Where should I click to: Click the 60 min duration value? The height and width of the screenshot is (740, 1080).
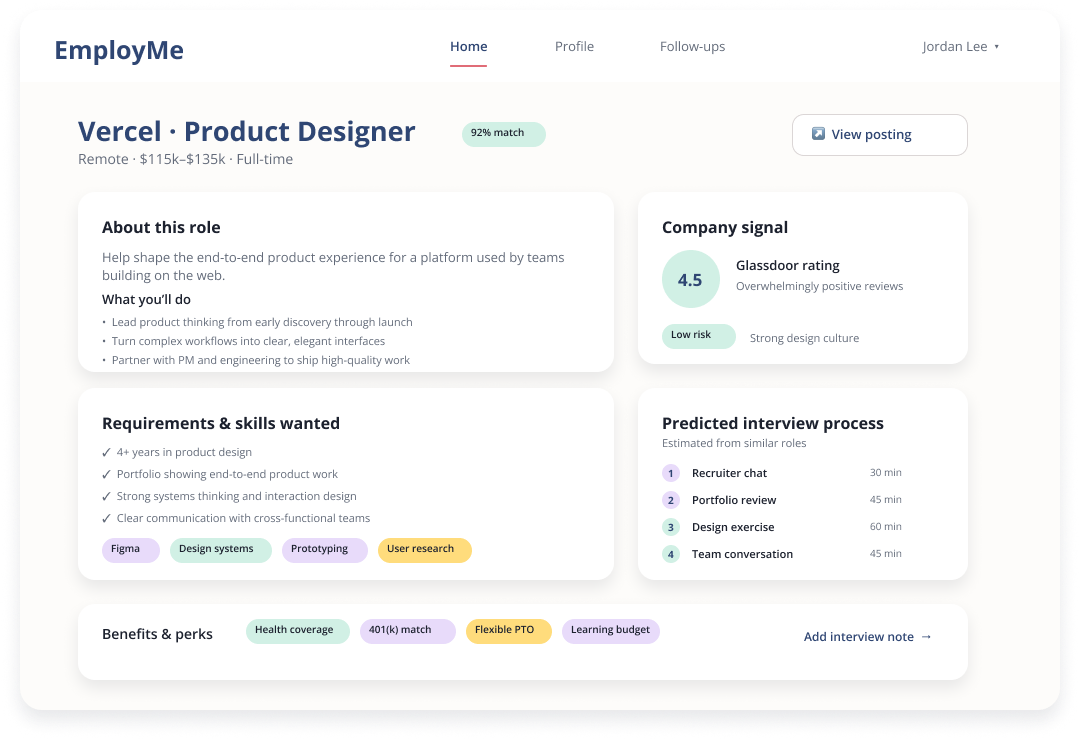coord(885,526)
